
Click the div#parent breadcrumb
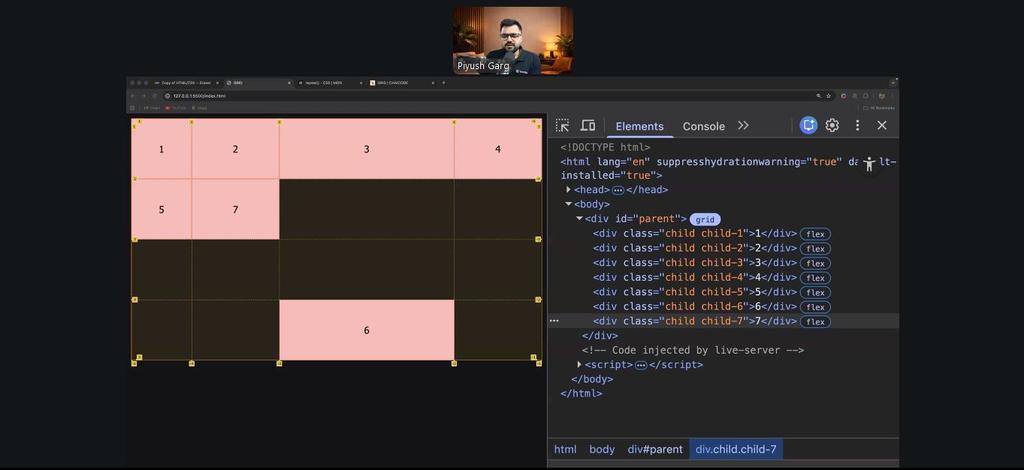655,449
